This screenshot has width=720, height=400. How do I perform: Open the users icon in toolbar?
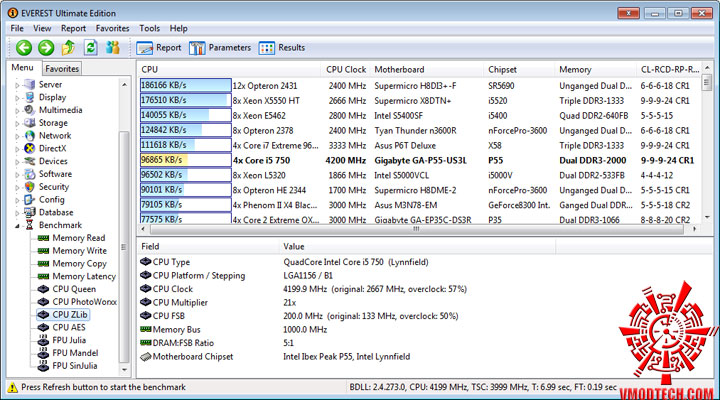pos(112,47)
